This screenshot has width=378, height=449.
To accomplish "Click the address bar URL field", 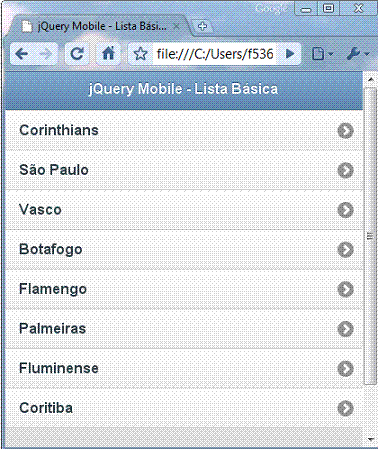I will click(215, 54).
